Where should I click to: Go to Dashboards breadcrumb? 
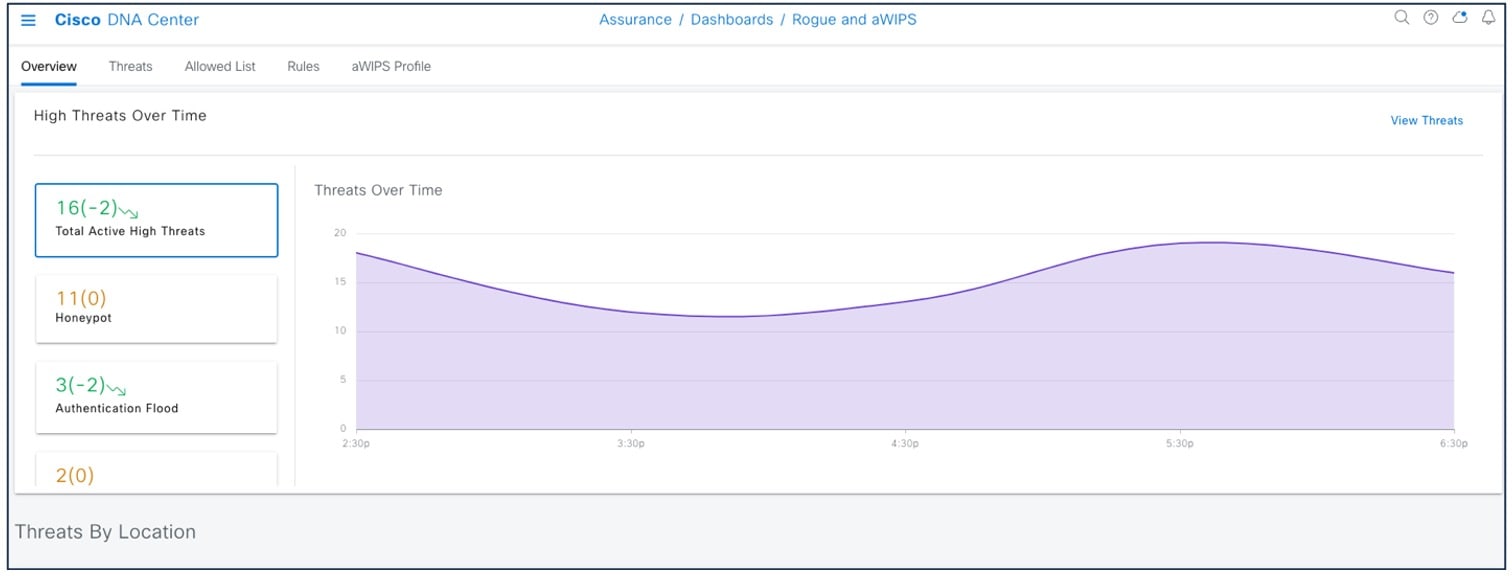click(732, 20)
